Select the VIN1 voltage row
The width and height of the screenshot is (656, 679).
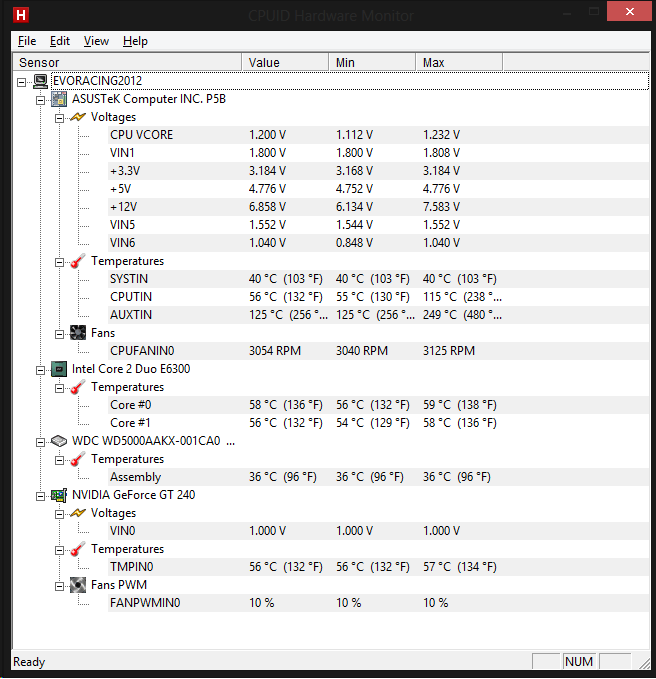click(378, 153)
